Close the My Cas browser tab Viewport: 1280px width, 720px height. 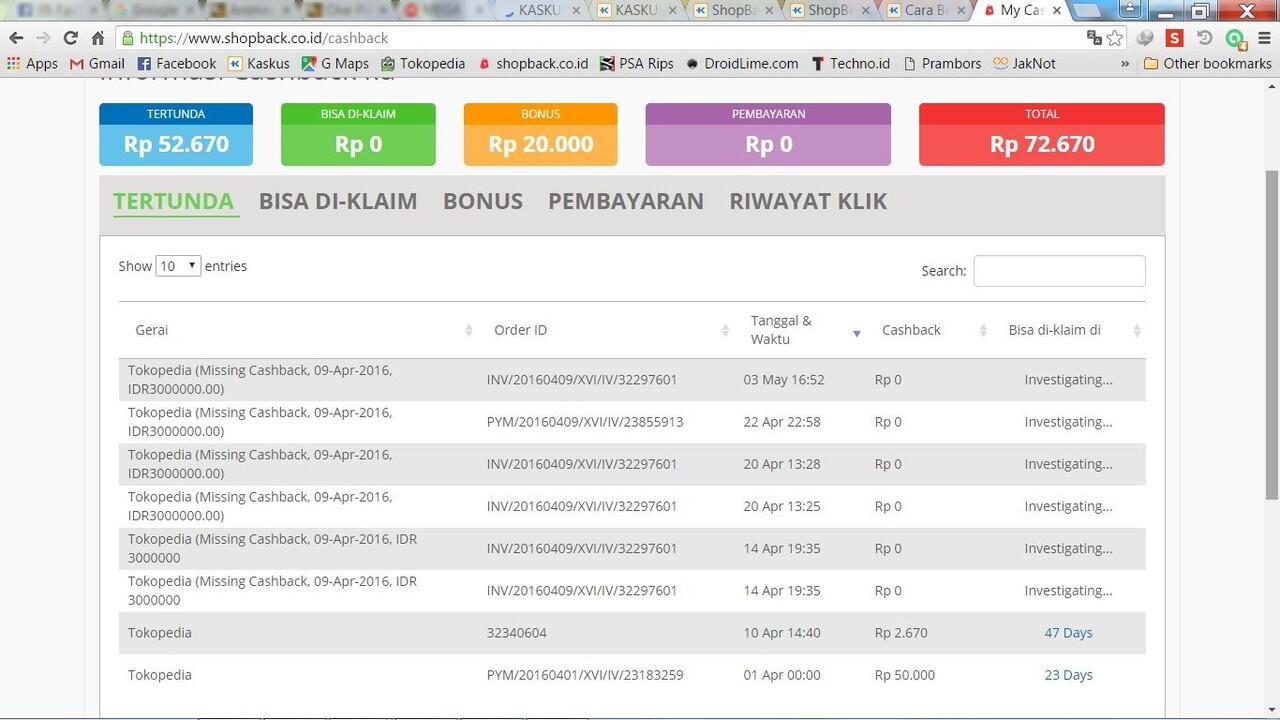(1057, 11)
